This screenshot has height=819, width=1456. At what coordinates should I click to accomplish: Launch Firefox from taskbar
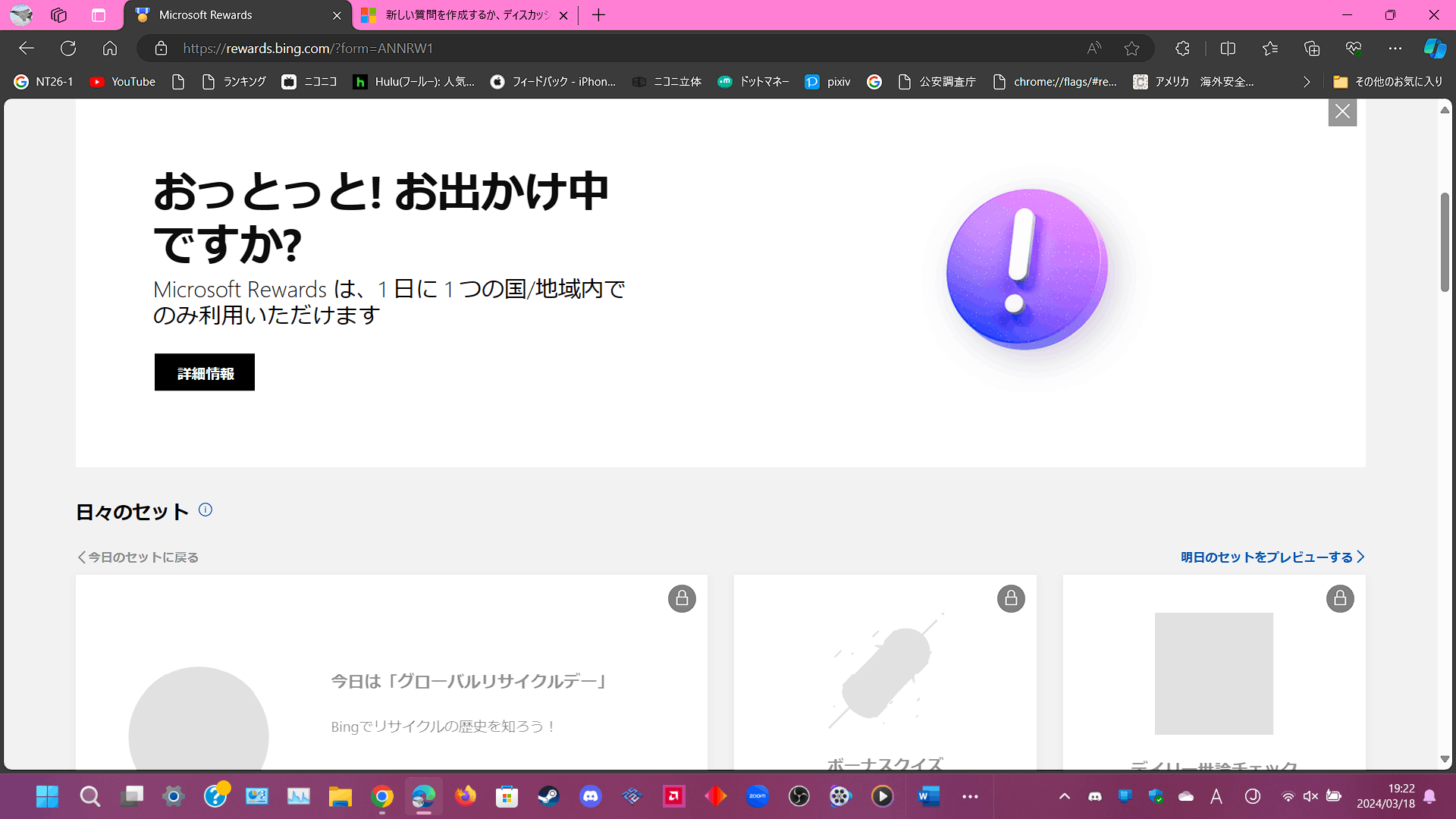(465, 796)
